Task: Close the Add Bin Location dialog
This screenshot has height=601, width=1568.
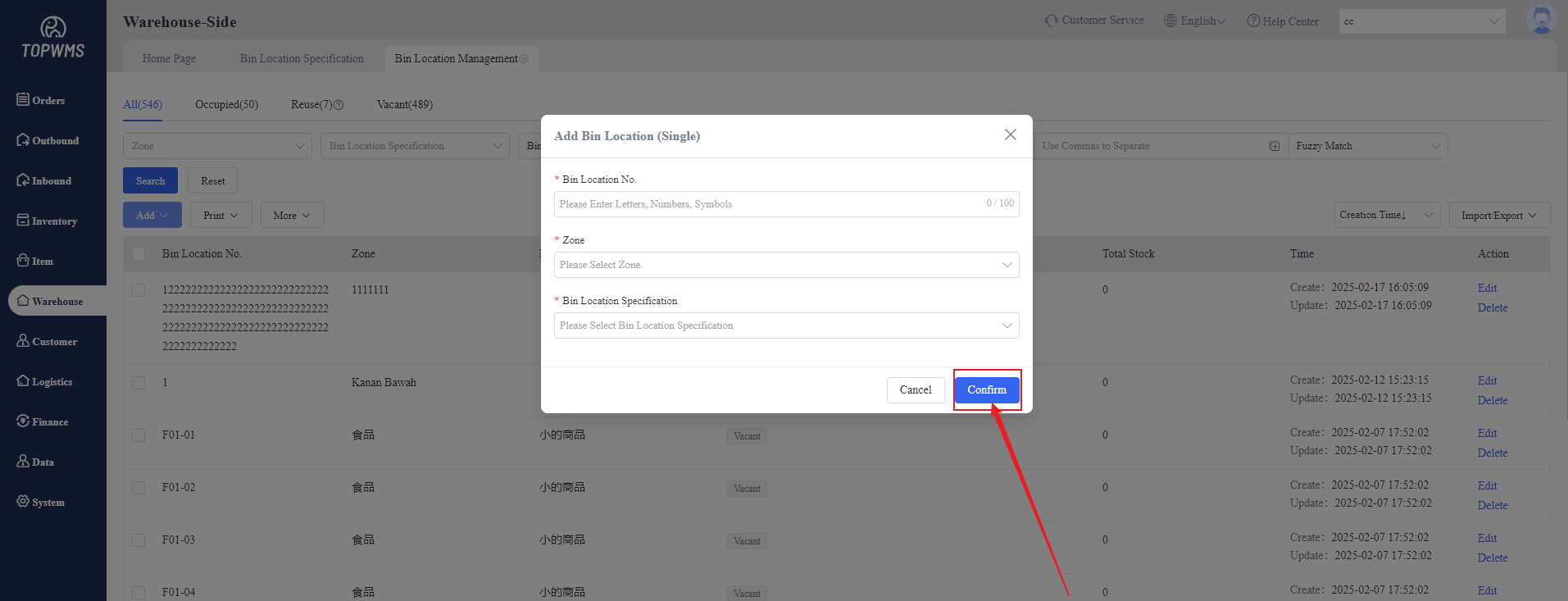Action: (x=1010, y=134)
